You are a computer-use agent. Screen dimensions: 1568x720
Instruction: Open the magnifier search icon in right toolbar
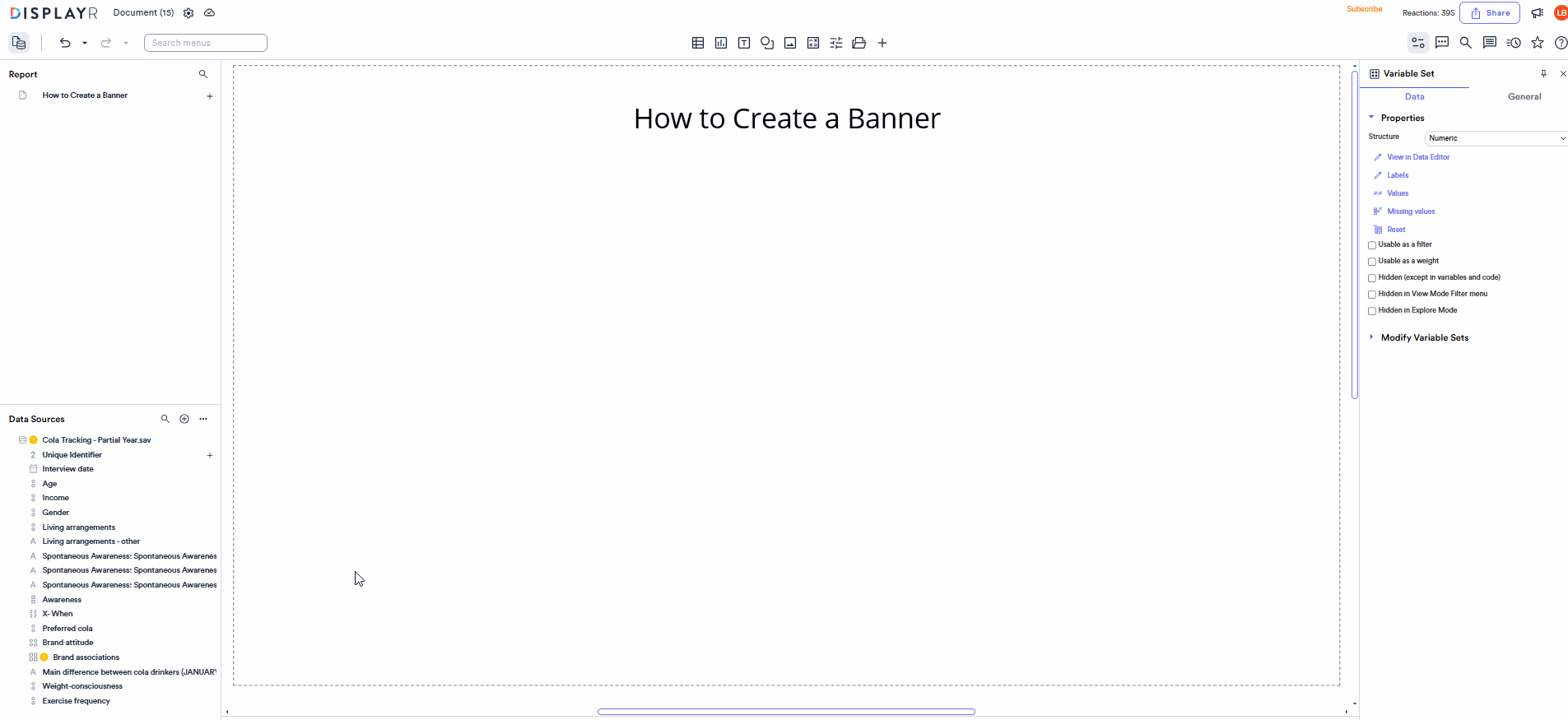point(1466,43)
